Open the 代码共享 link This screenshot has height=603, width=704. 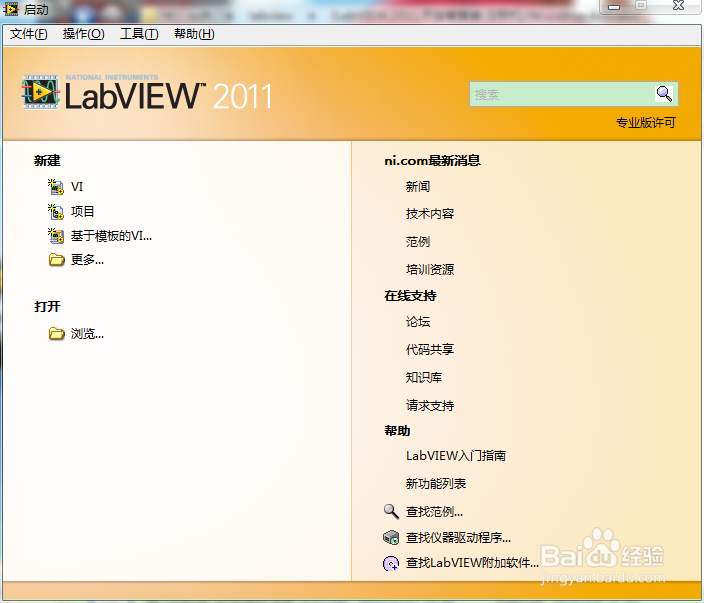pyautogui.click(x=430, y=349)
